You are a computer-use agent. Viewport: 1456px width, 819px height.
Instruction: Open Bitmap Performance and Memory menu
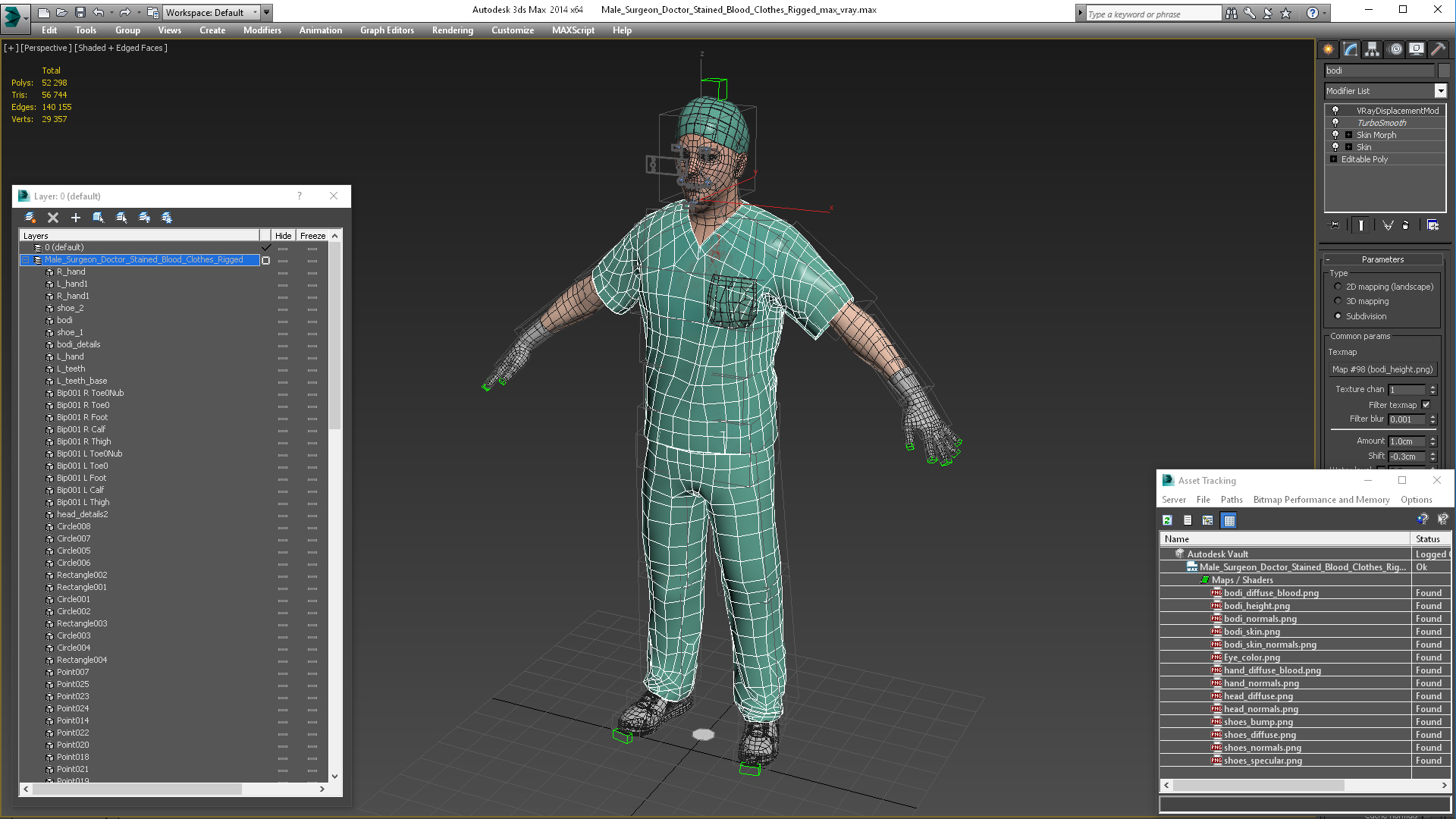pyautogui.click(x=1321, y=500)
